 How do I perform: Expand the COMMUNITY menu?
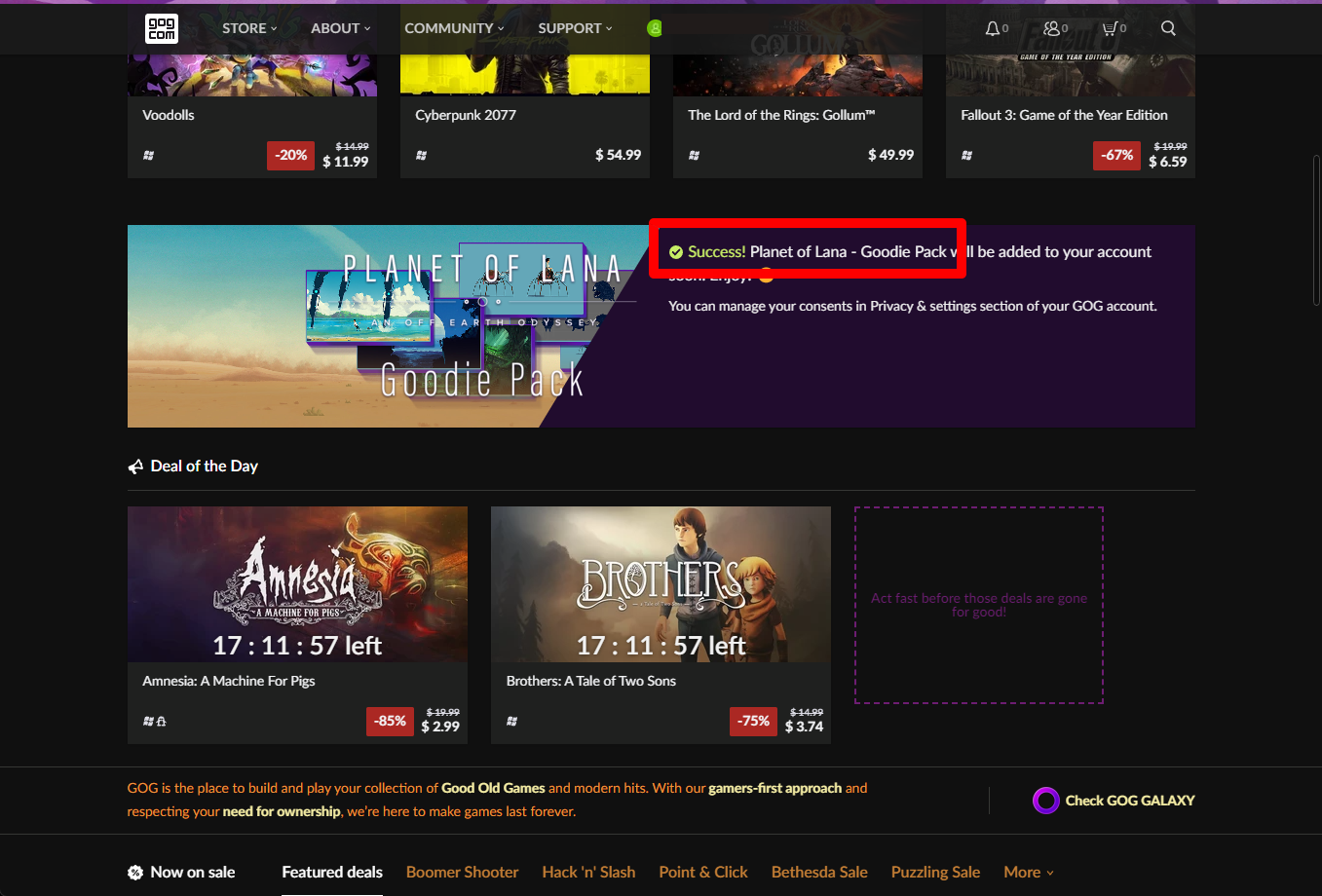tap(455, 28)
